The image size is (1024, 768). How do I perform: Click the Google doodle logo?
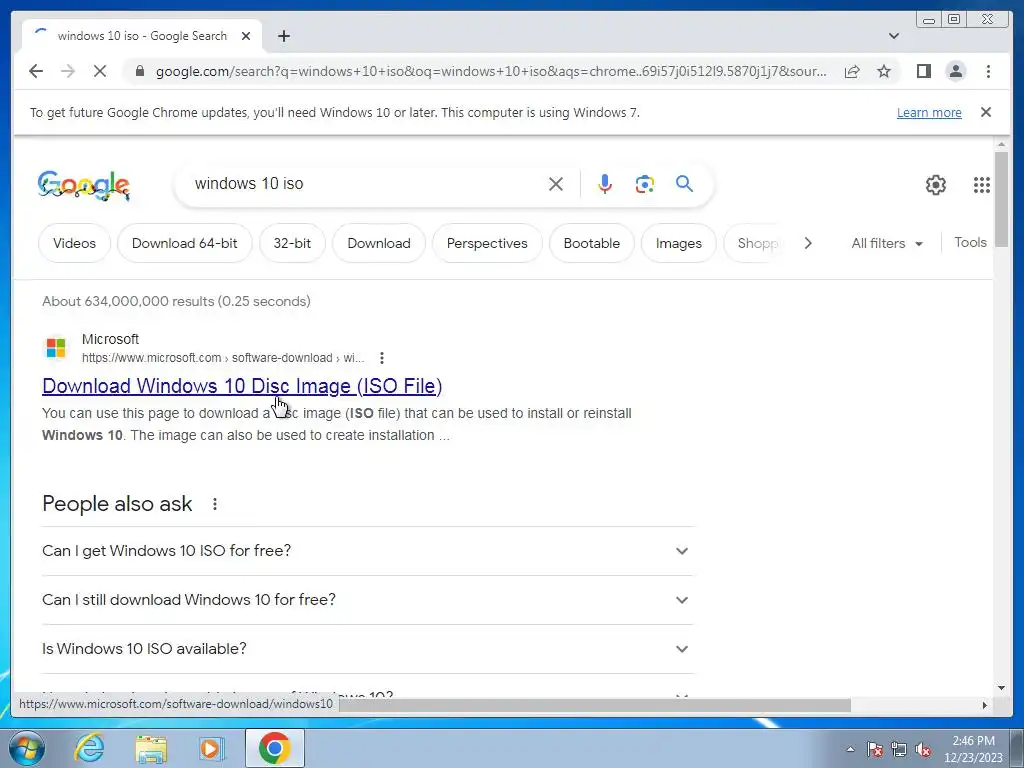tap(84, 185)
